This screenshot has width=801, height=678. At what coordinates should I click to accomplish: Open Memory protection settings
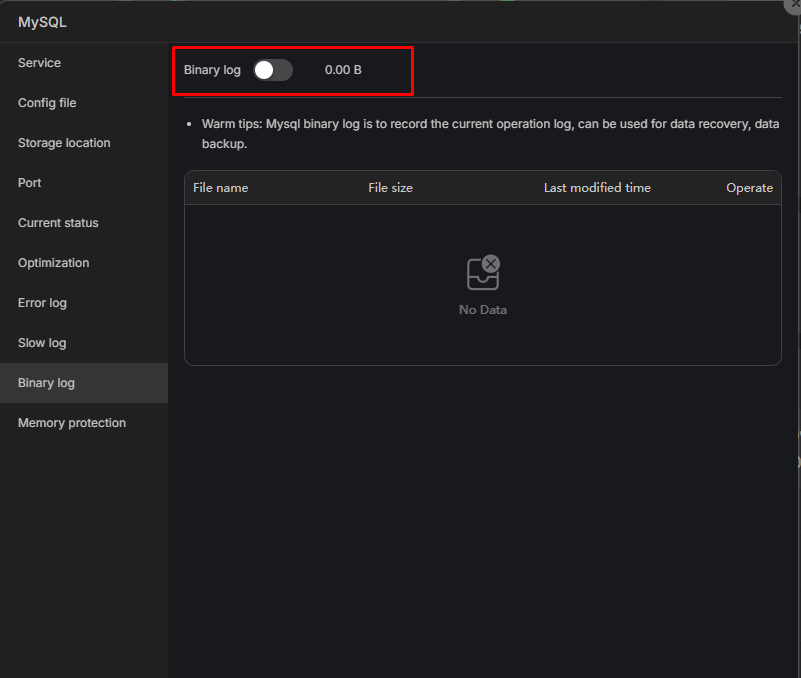point(84,423)
